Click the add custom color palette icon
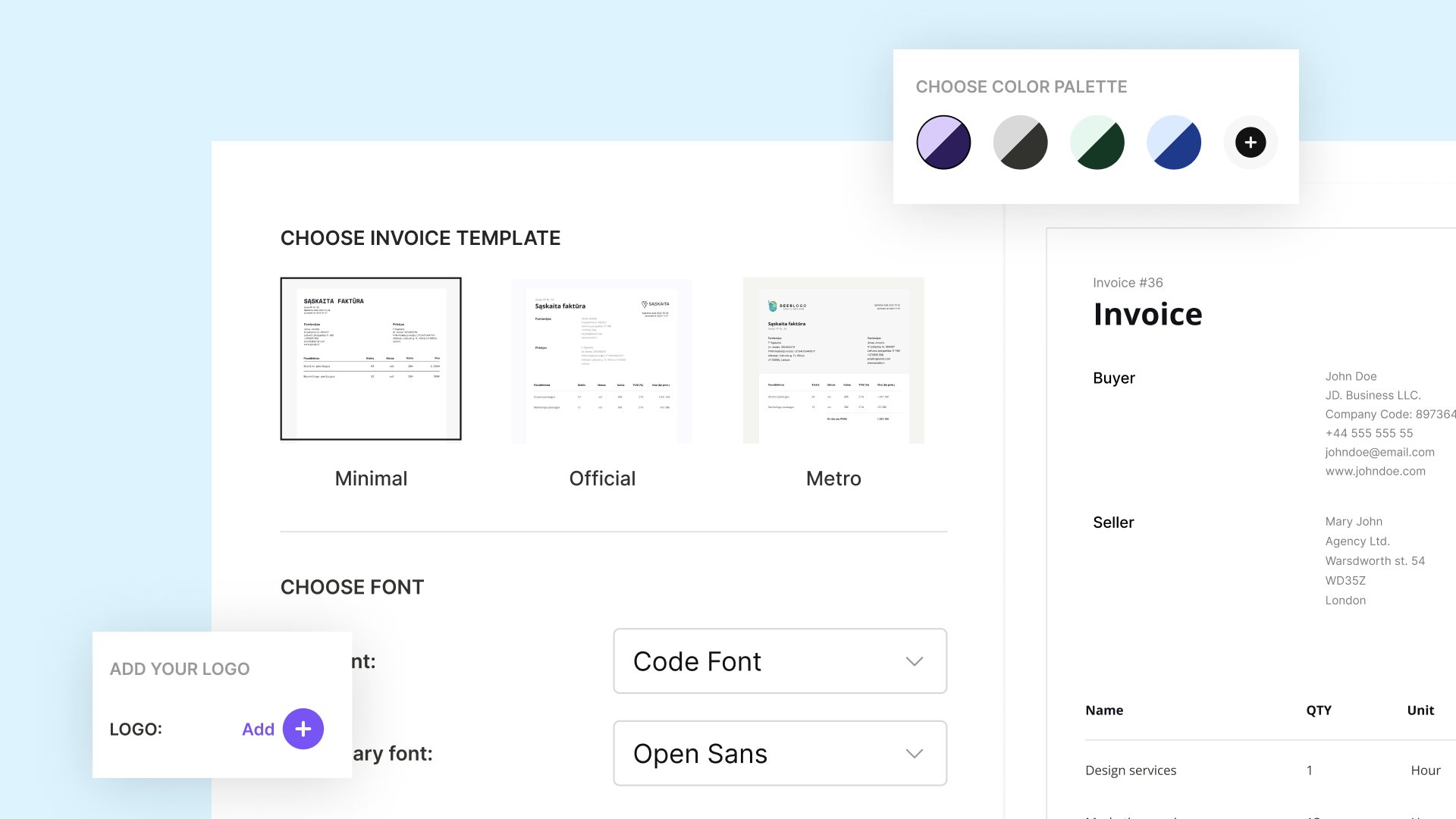 [x=1250, y=142]
